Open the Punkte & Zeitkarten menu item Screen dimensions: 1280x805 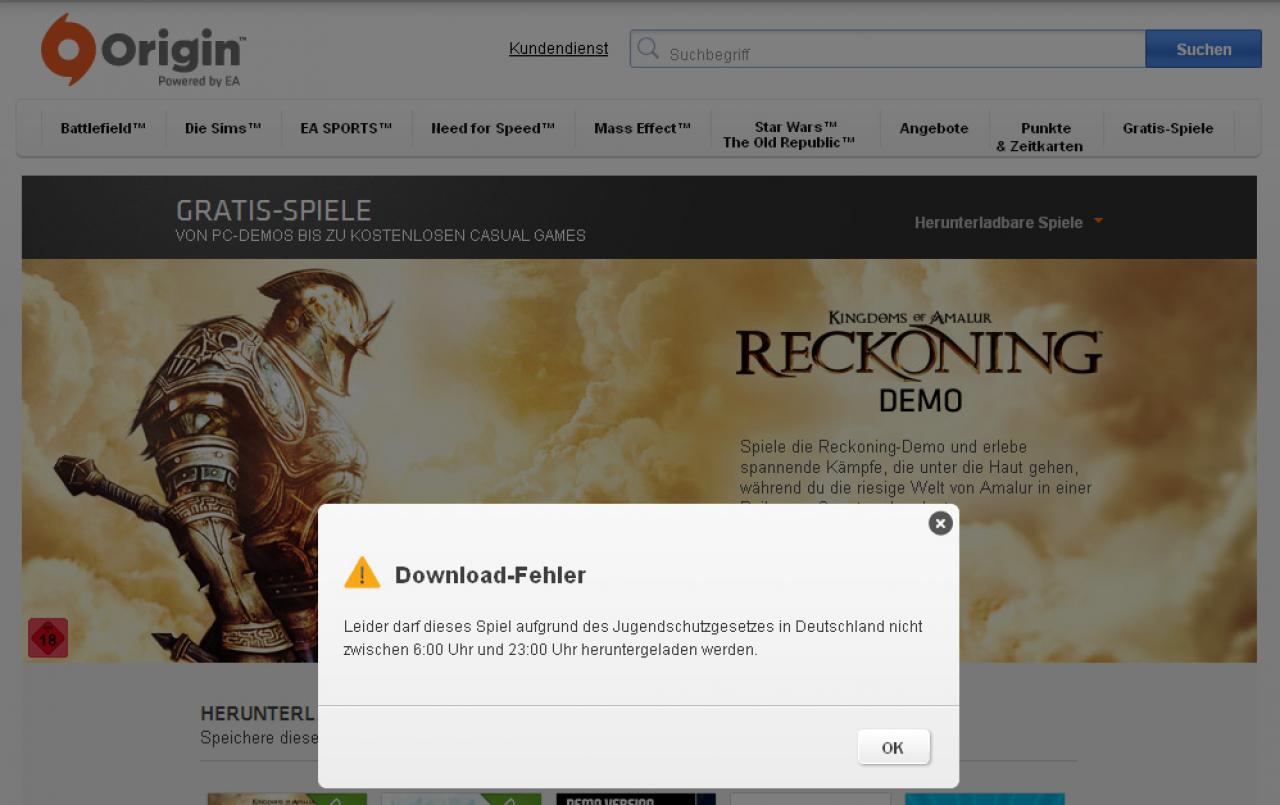1040,137
